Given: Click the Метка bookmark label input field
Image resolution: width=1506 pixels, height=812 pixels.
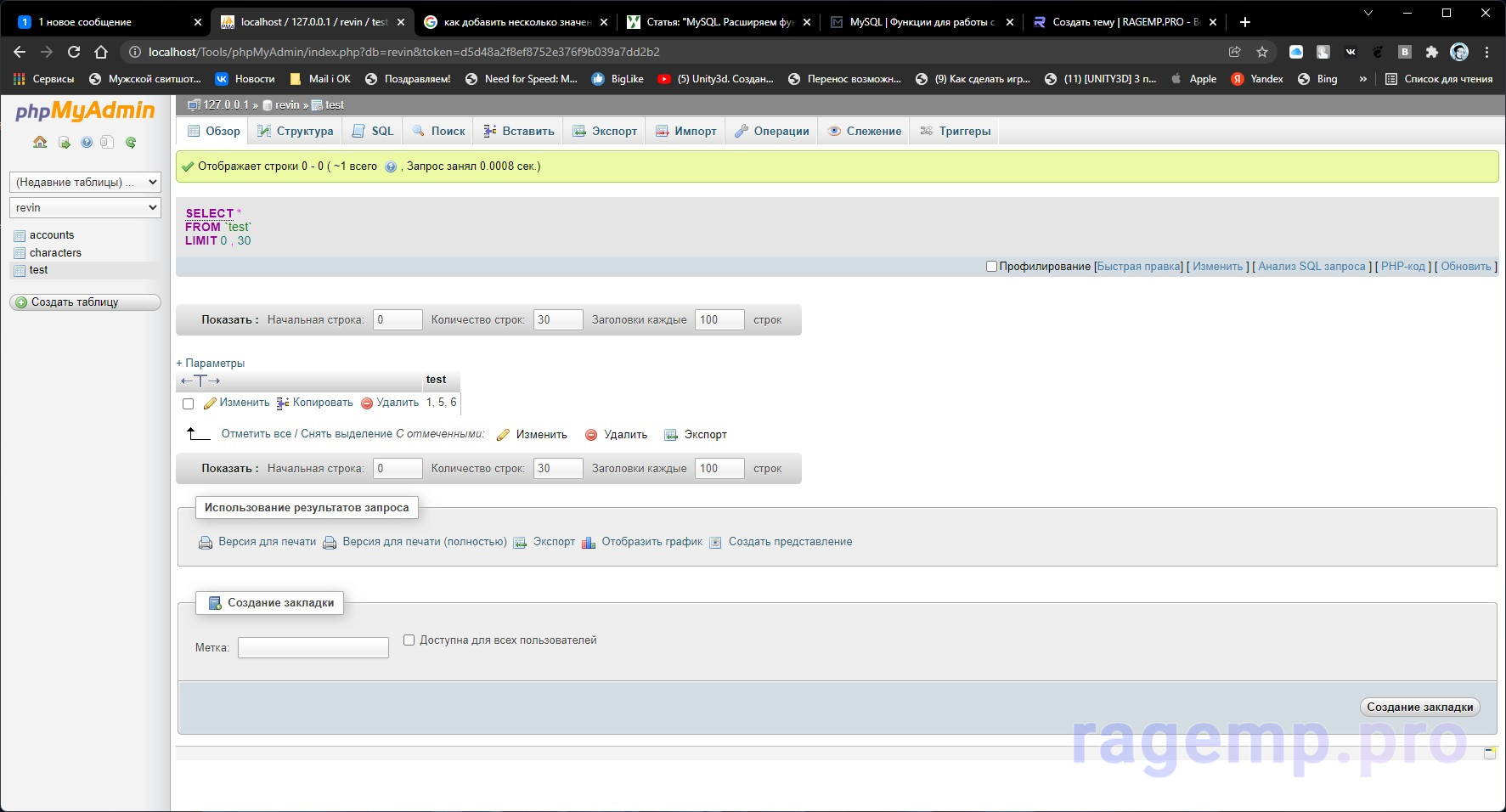Looking at the screenshot, I should [x=313, y=648].
